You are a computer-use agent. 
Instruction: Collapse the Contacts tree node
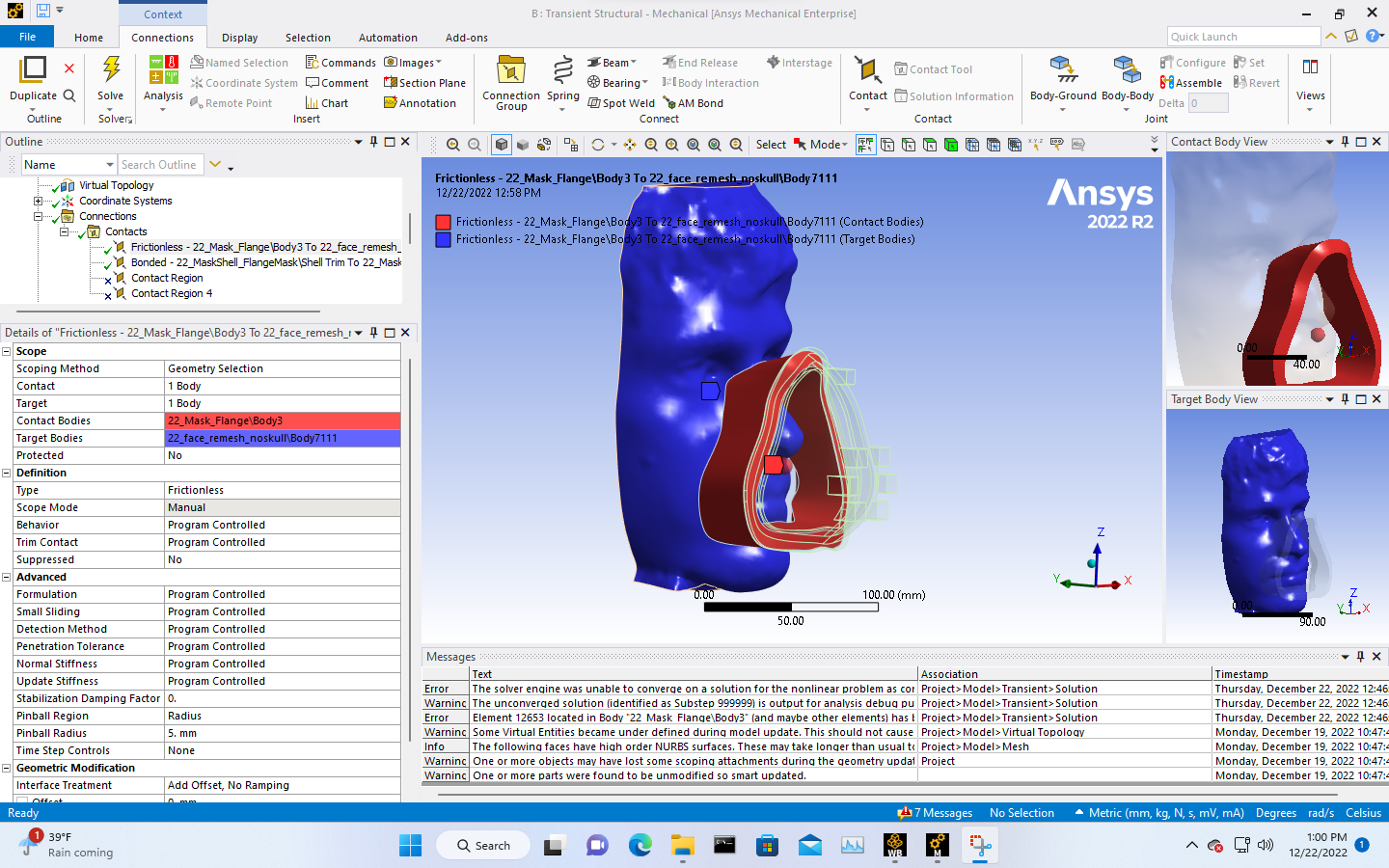pyautogui.click(x=64, y=232)
